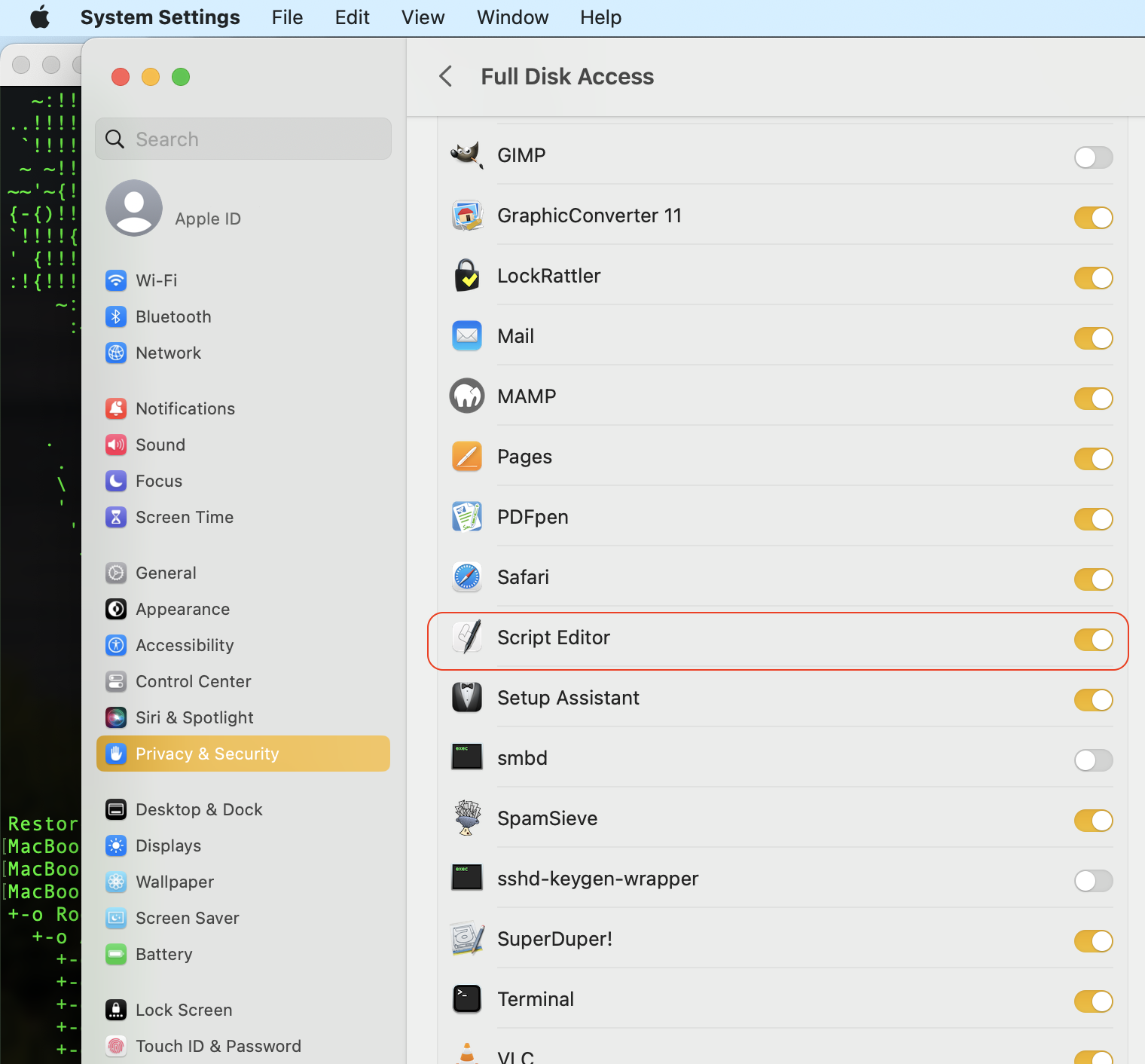Select Privacy & Security in sidebar
1145x1064 pixels.
(x=243, y=754)
